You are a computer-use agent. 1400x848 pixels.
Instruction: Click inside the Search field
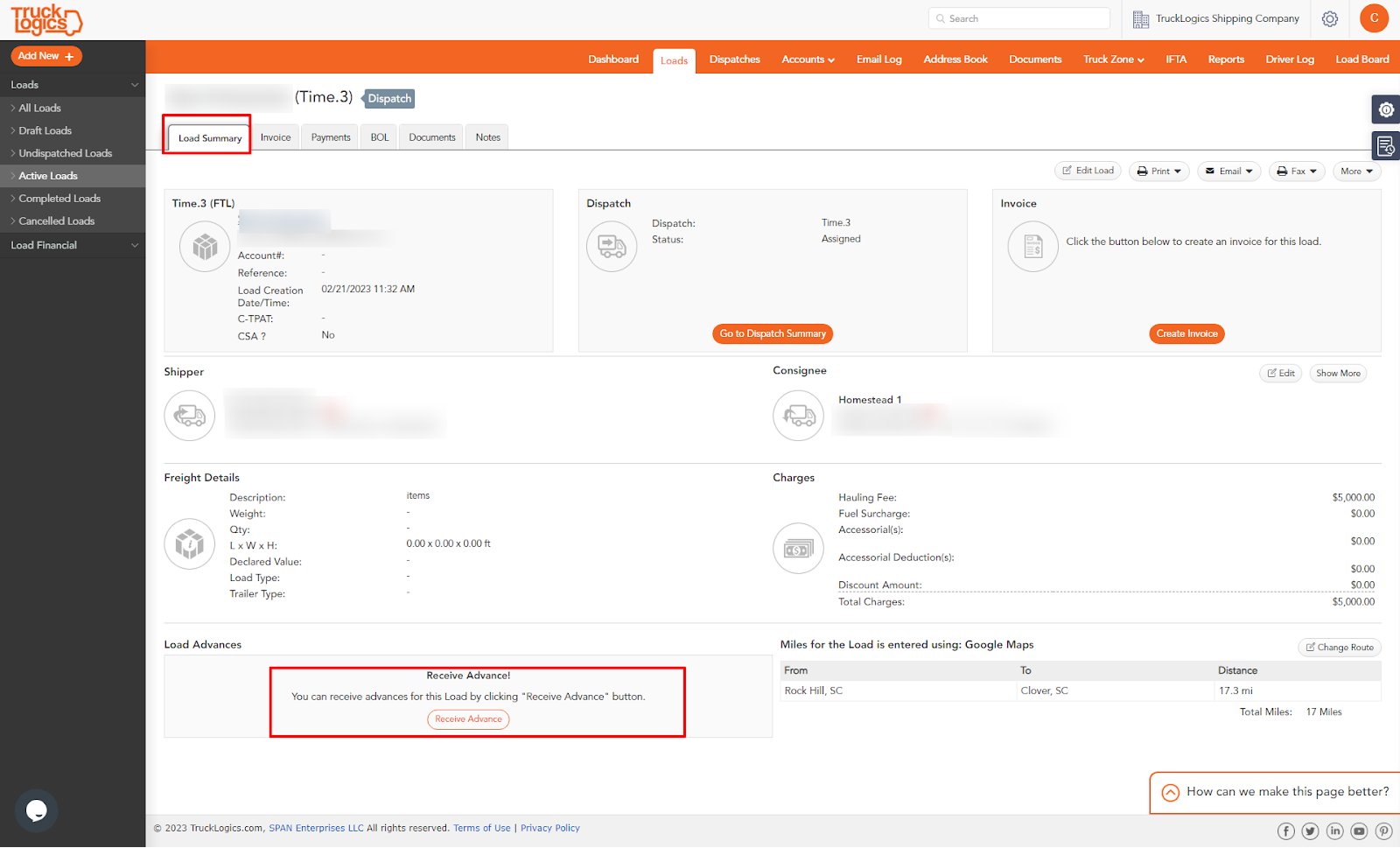[1018, 18]
